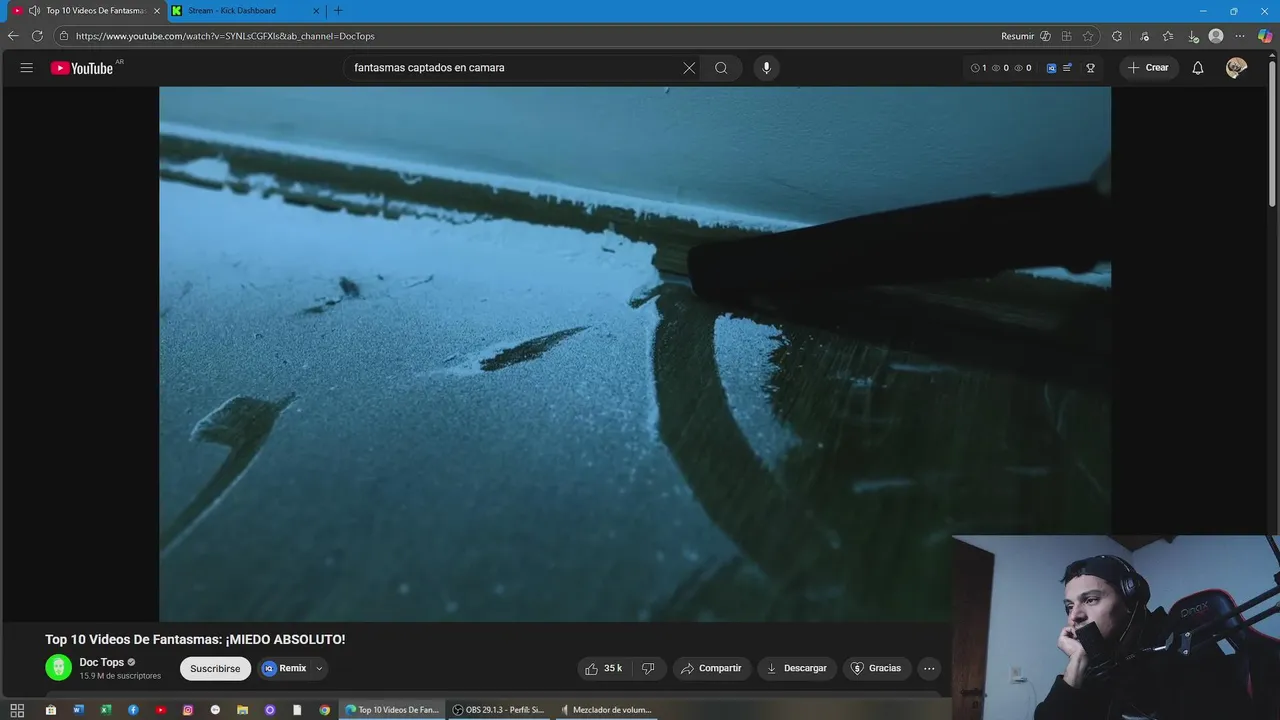Click Resumir in the address bar
The image size is (1280, 720).
[1018, 36]
